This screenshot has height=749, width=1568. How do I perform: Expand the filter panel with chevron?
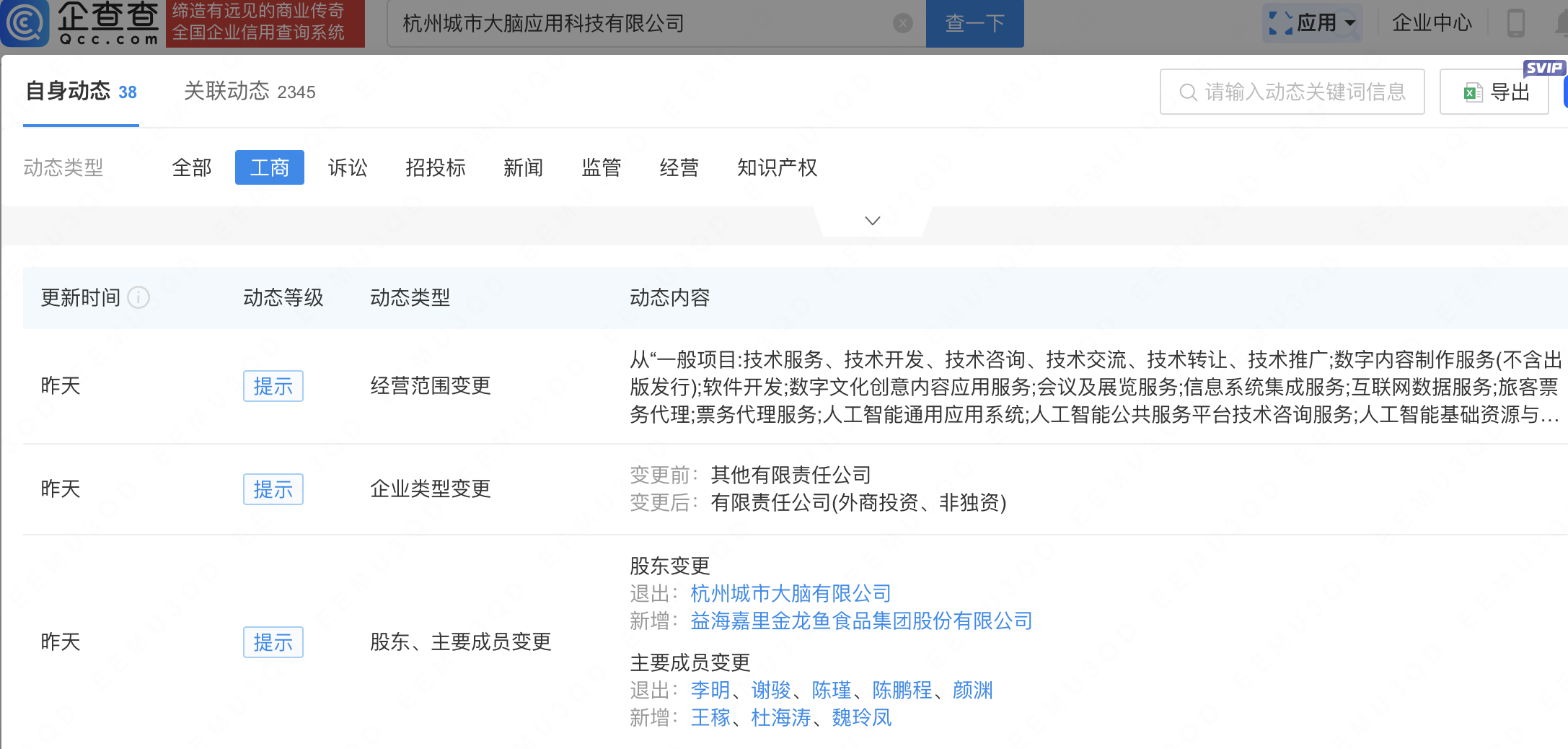point(872,221)
